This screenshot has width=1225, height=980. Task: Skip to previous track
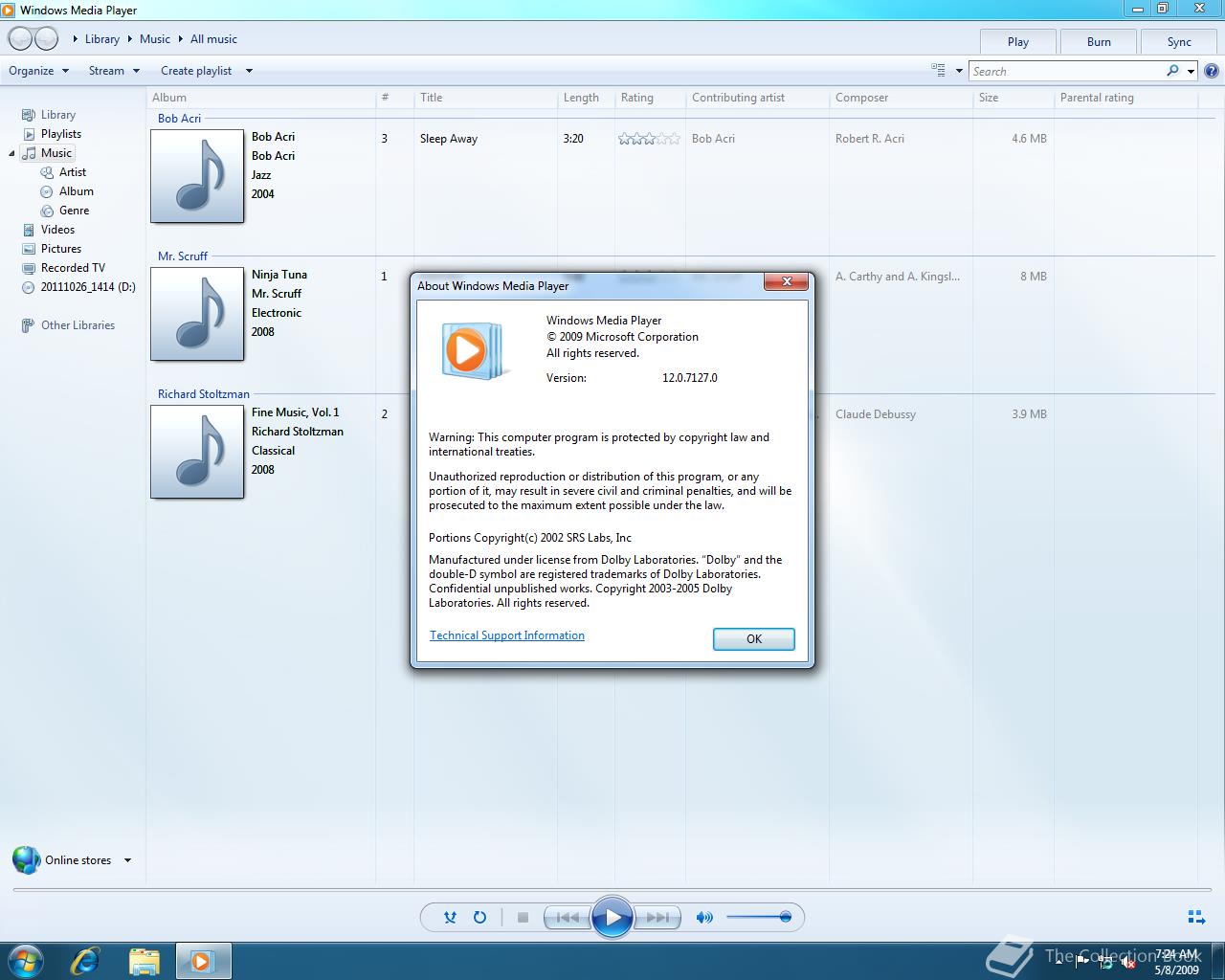click(x=567, y=917)
